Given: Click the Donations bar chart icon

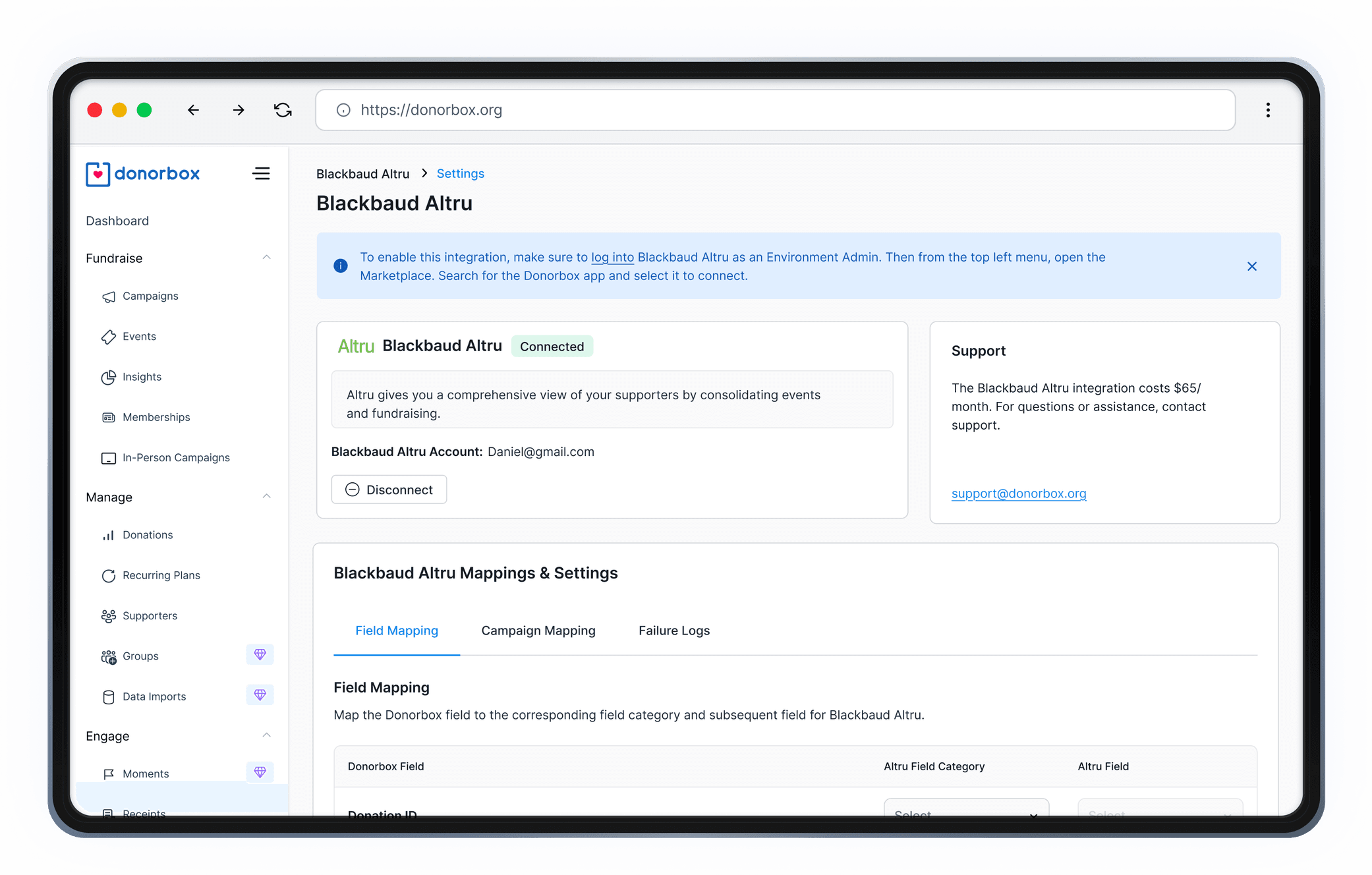Looking at the screenshot, I should coord(109,535).
